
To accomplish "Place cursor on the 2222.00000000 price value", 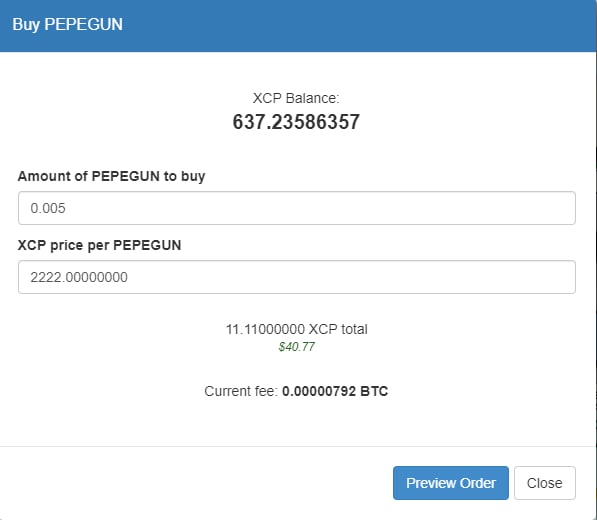I will [x=79, y=277].
